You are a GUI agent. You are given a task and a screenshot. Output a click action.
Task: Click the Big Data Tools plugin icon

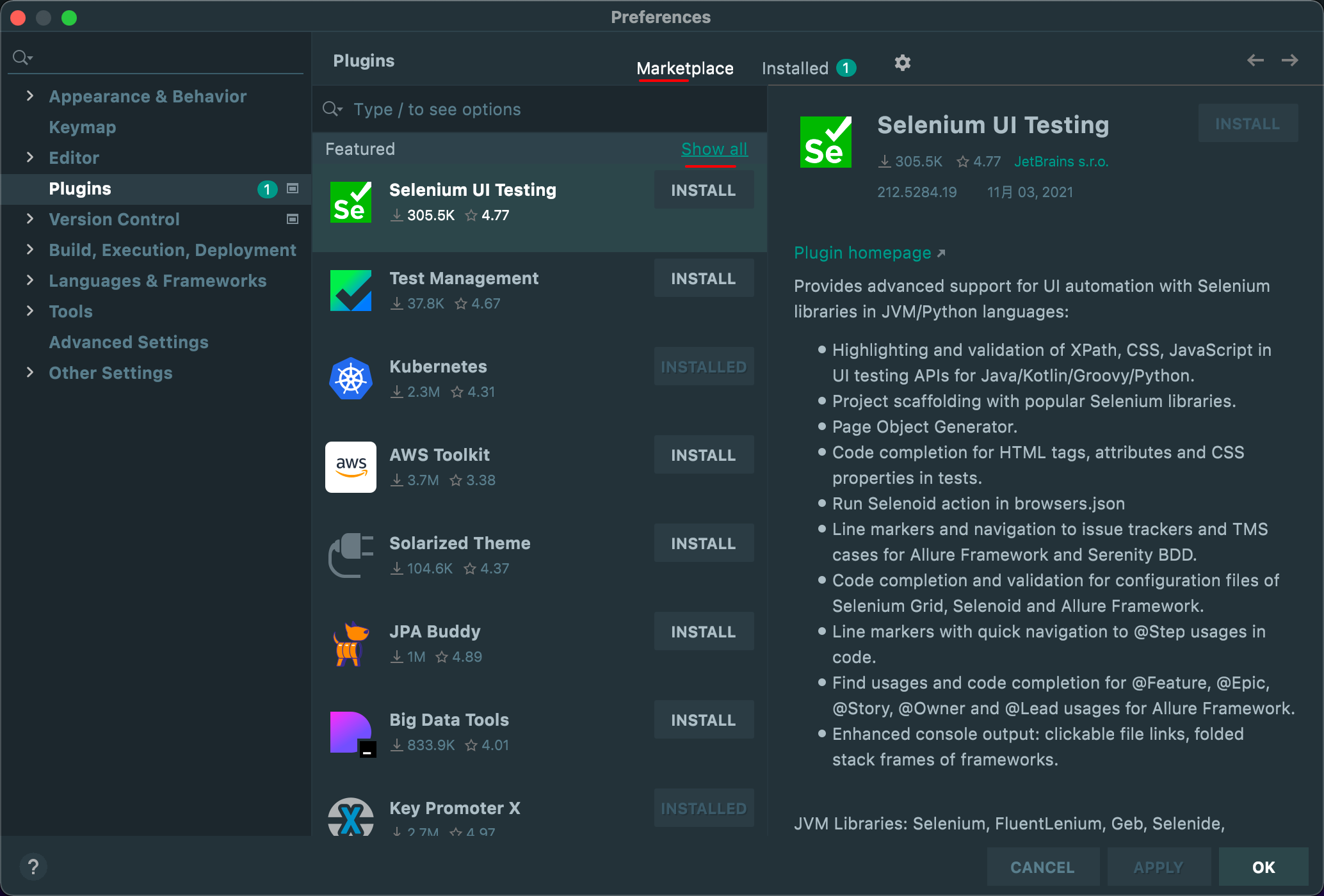[x=350, y=732]
